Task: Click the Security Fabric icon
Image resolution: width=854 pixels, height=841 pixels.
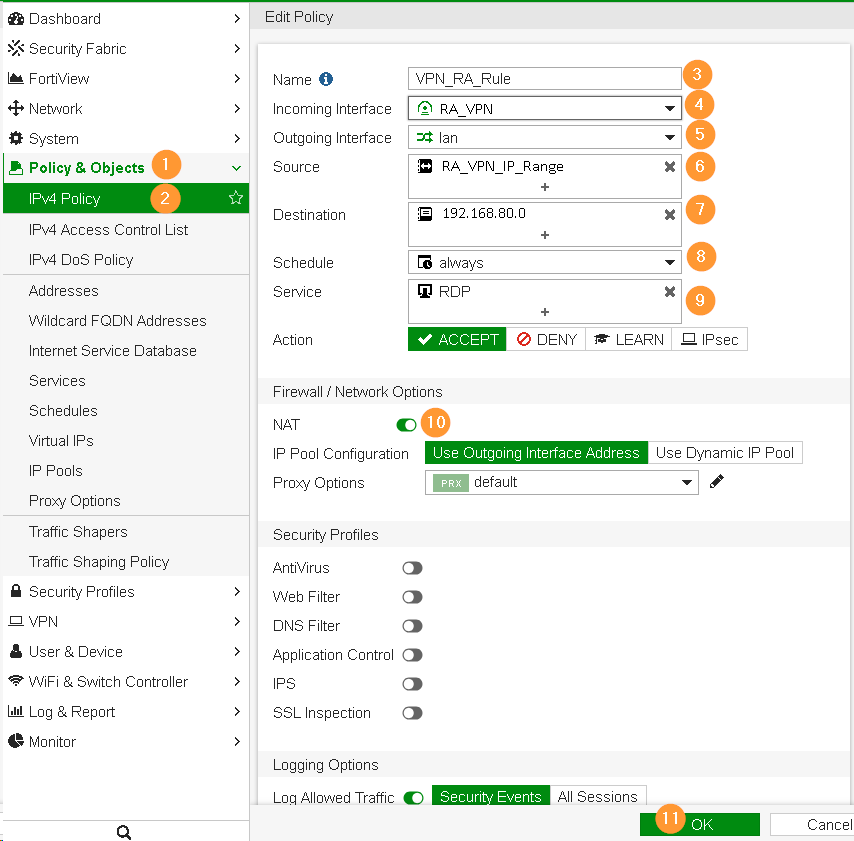Action: tap(16, 48)
